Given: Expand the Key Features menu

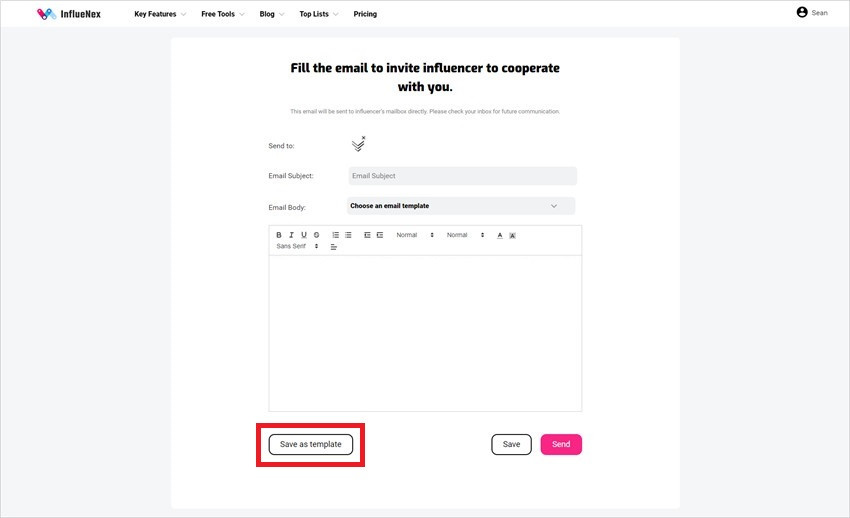Looking at the screenshot, I should coord(160,14).
